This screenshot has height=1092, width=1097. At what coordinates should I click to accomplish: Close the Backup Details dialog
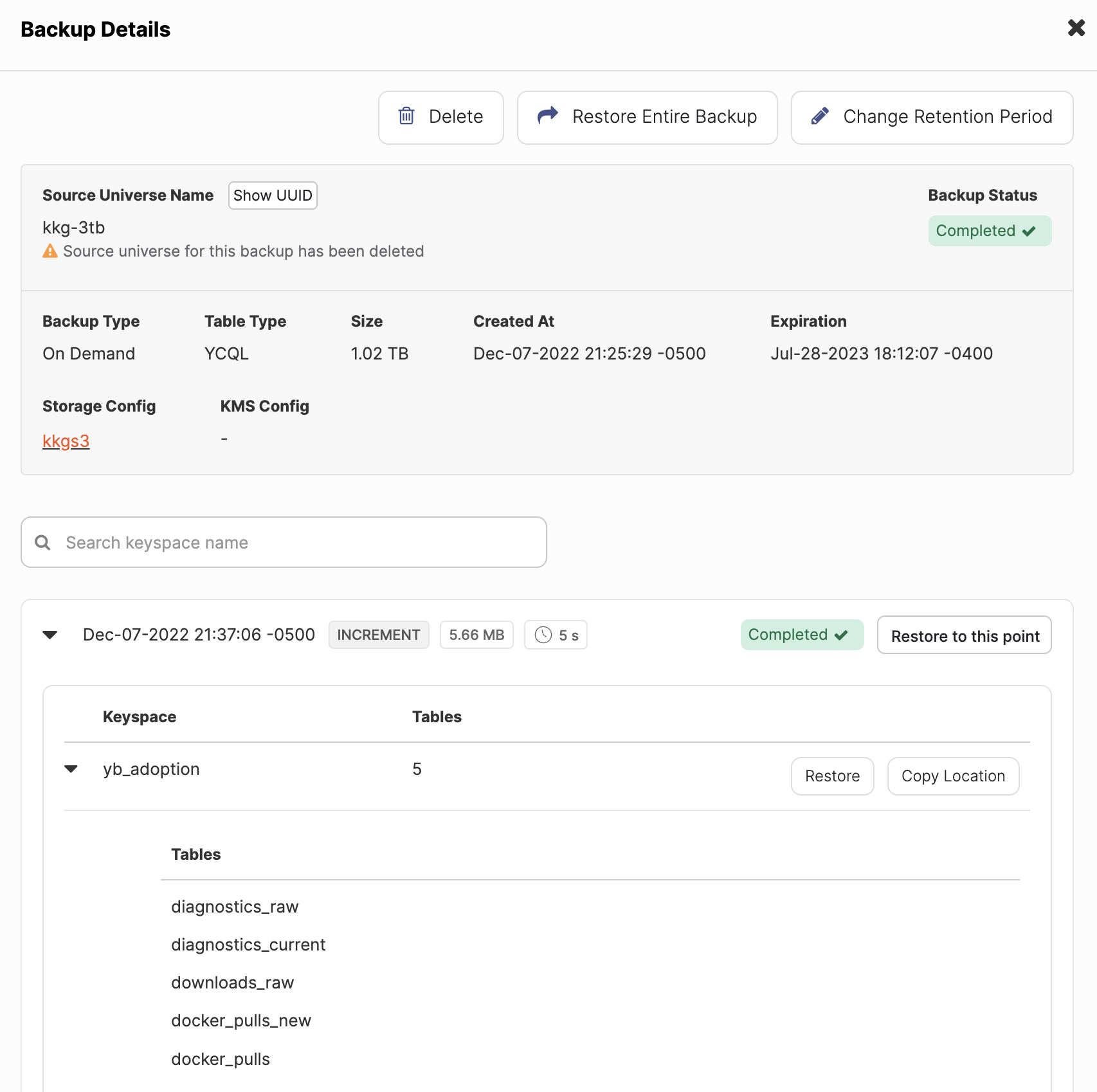(1076, 28)
